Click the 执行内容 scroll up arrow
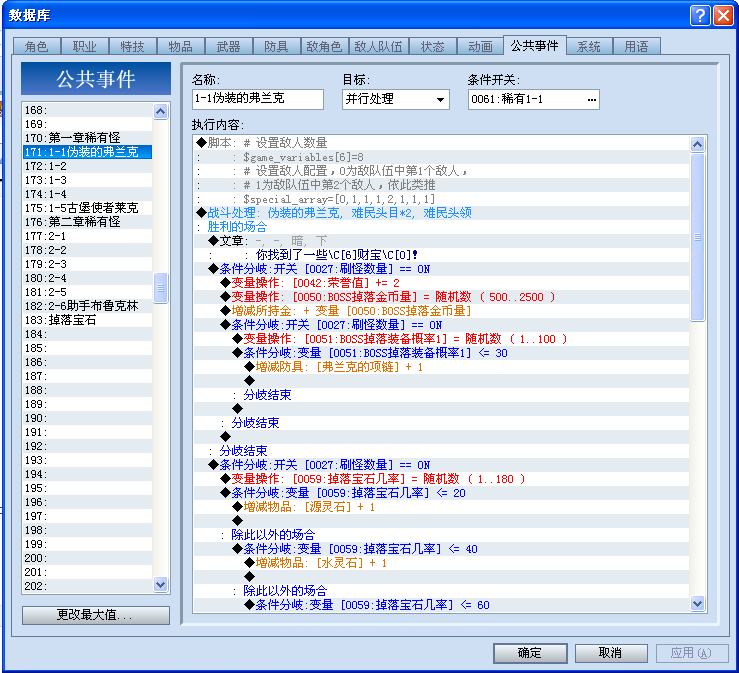The height and width of the screenshot is (673, 739). click(x=697, y=144)
